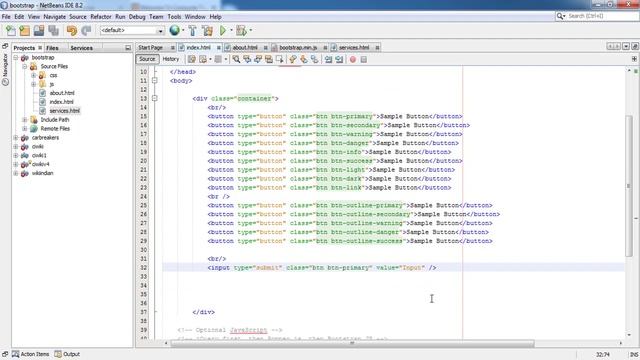Switch to the services.html editor tab
Image resolution: width=640 pixels, height=360 pixels.
click(x=354, y=48)
